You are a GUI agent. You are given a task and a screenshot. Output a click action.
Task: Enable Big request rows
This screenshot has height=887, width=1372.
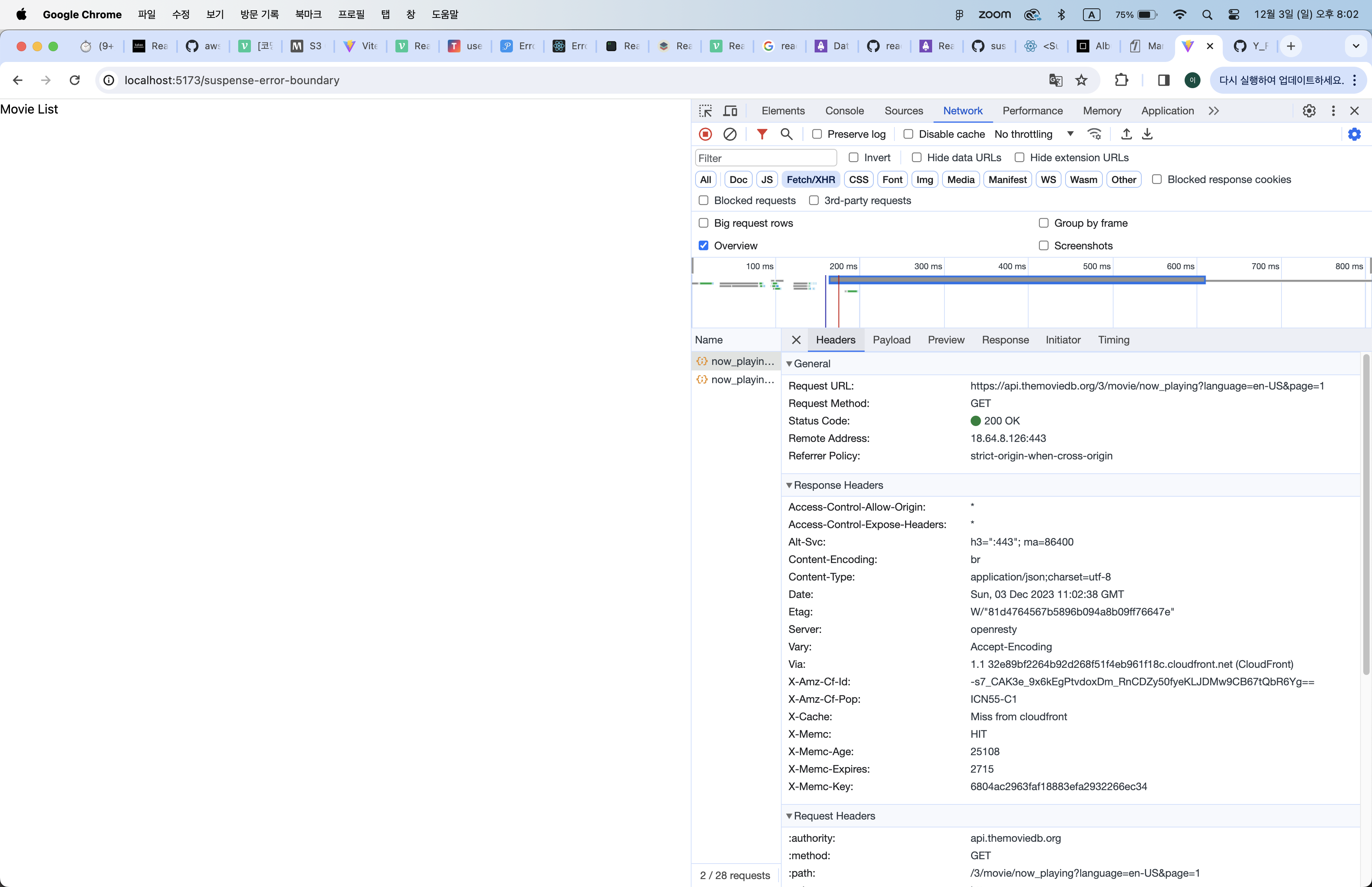pyautogui.click(x=703, y=223)
